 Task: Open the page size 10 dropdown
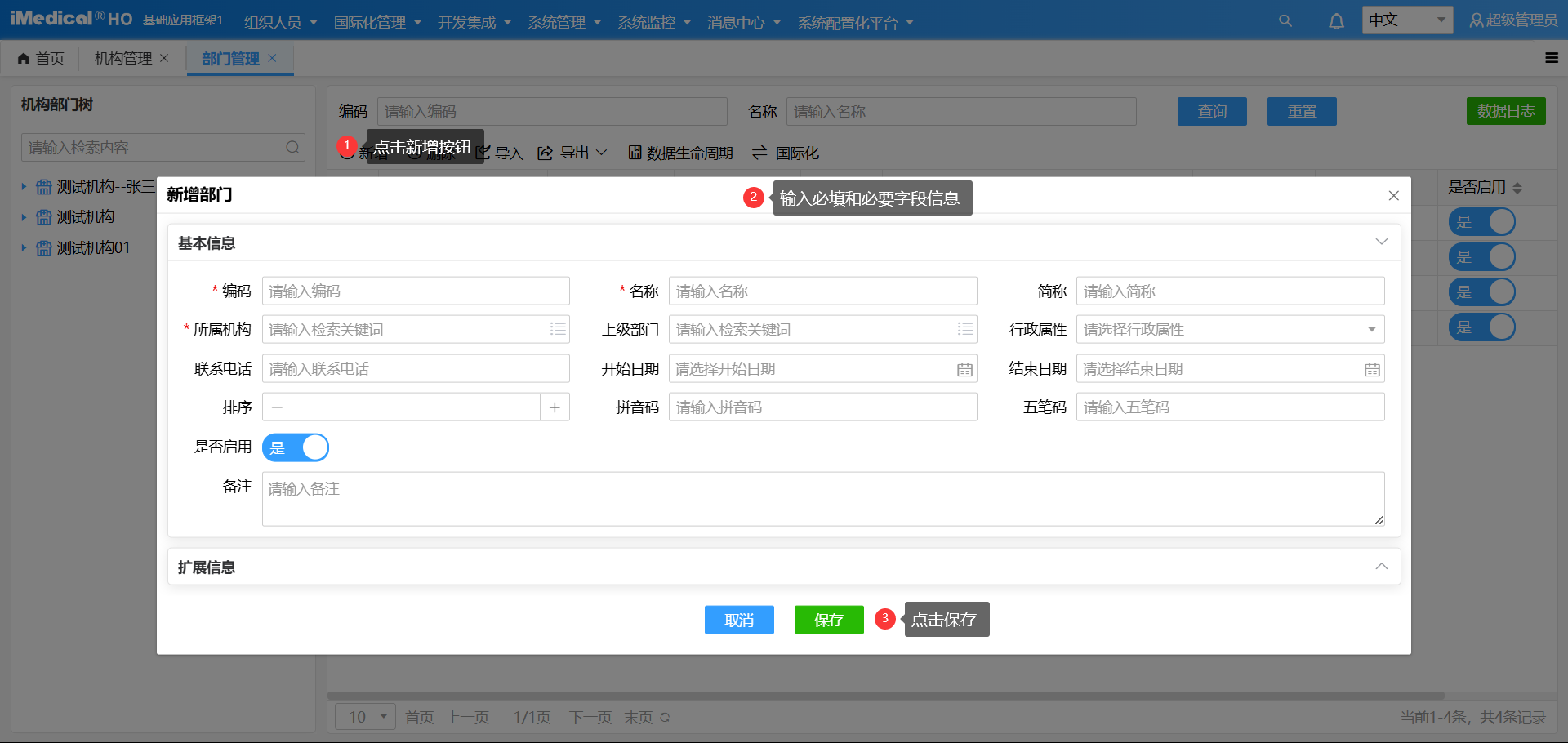click(365, 717)
